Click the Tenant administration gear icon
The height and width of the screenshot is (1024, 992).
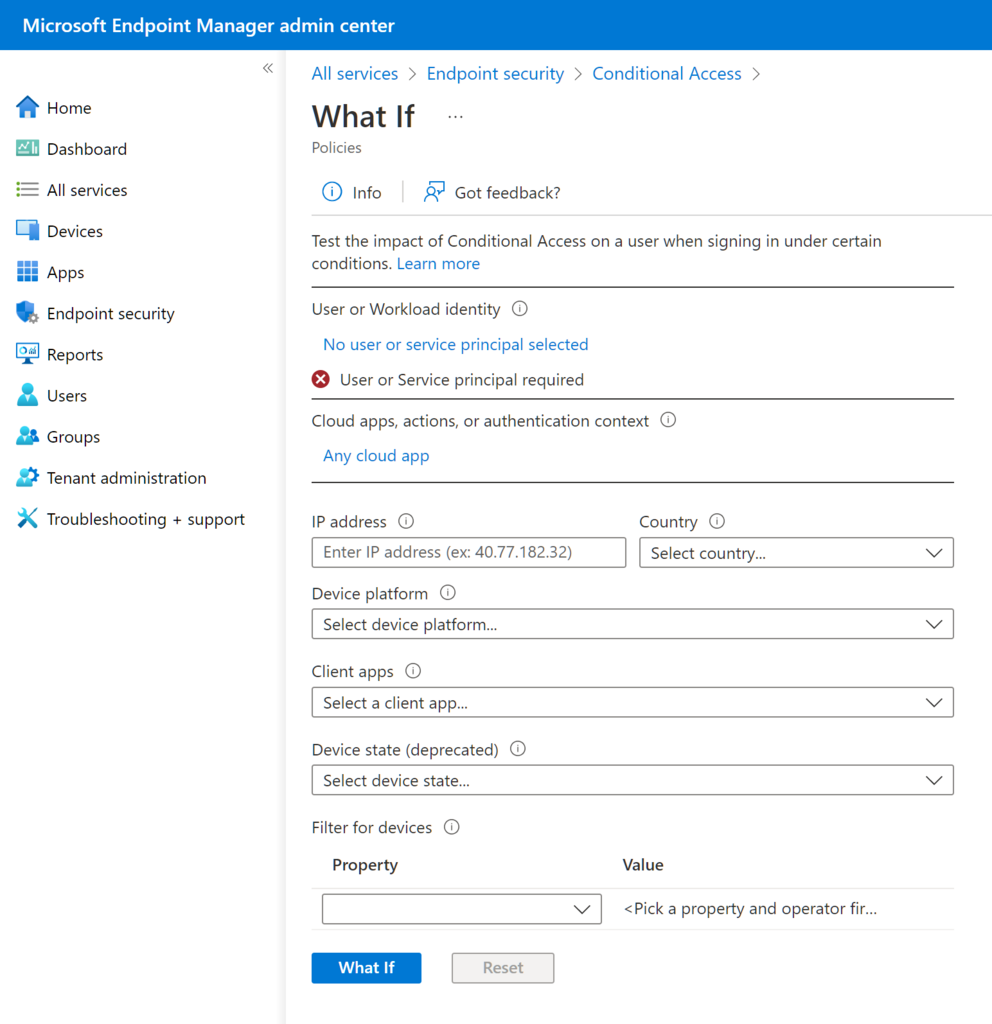(27, 477)
